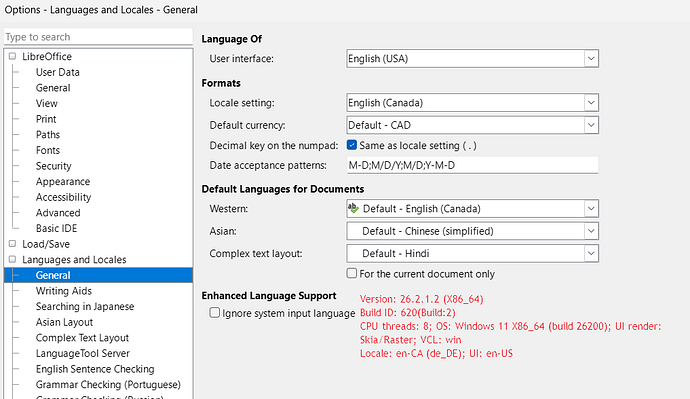
Task: Toggle Same as locale setting checkbox
Action: coord(352,145)
